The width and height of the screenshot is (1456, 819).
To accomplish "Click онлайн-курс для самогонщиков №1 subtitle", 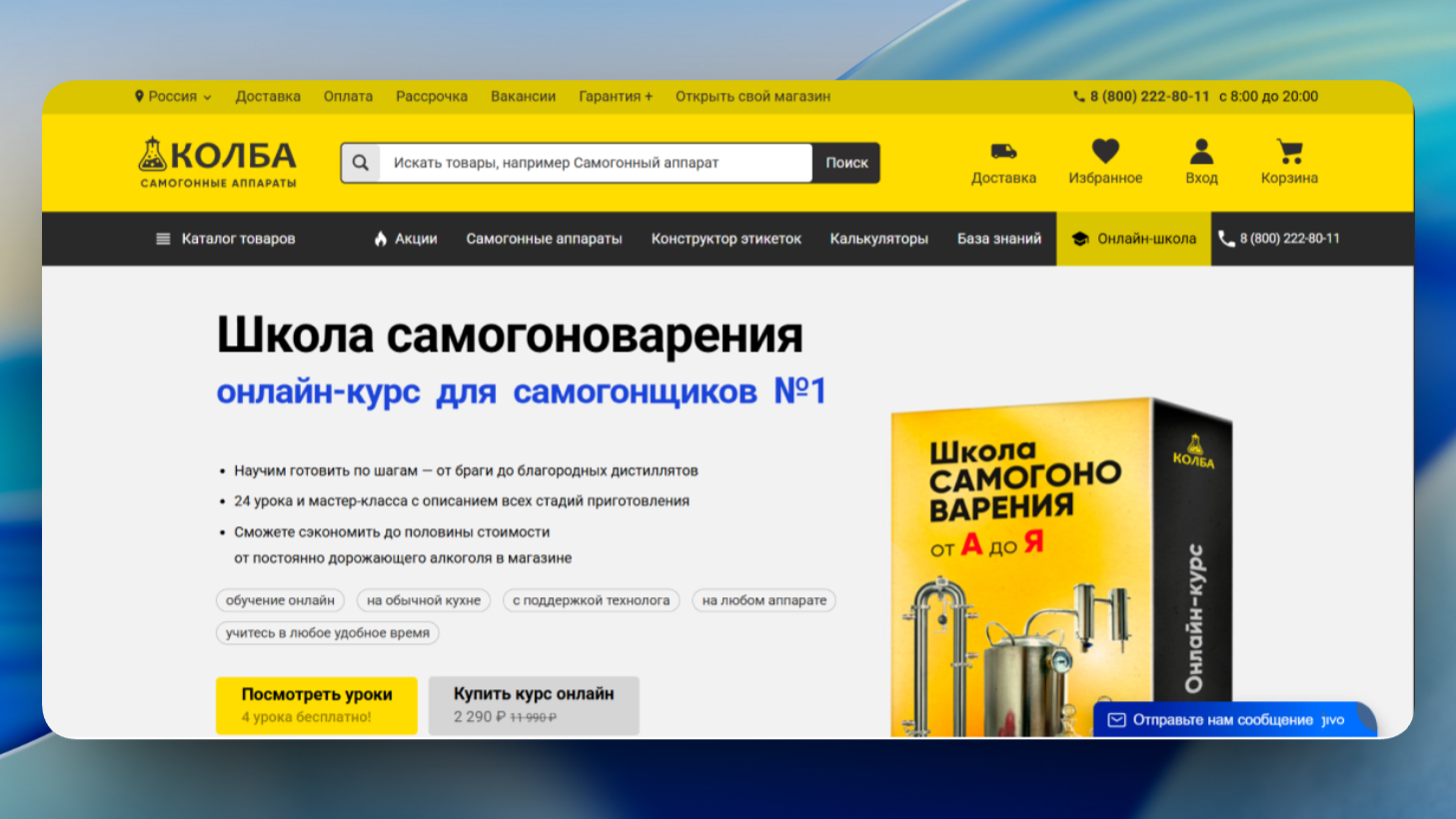I will [522, 392].
